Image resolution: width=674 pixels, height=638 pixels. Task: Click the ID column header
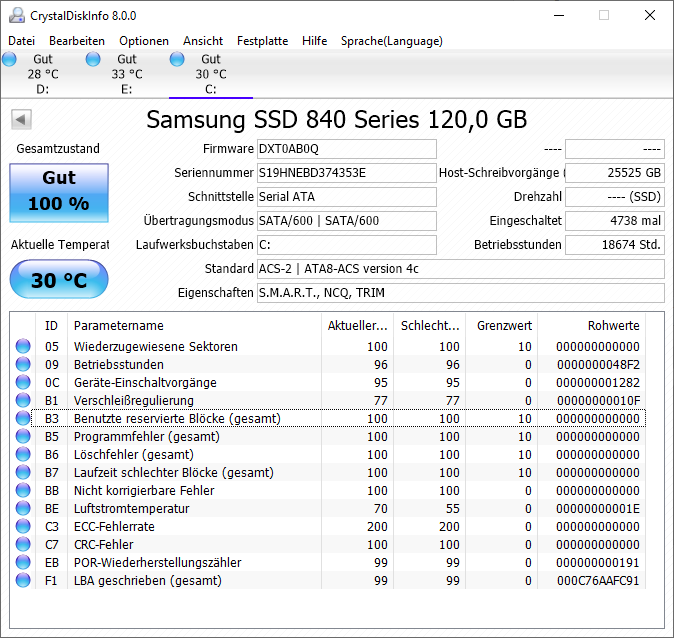pos(51,325)
